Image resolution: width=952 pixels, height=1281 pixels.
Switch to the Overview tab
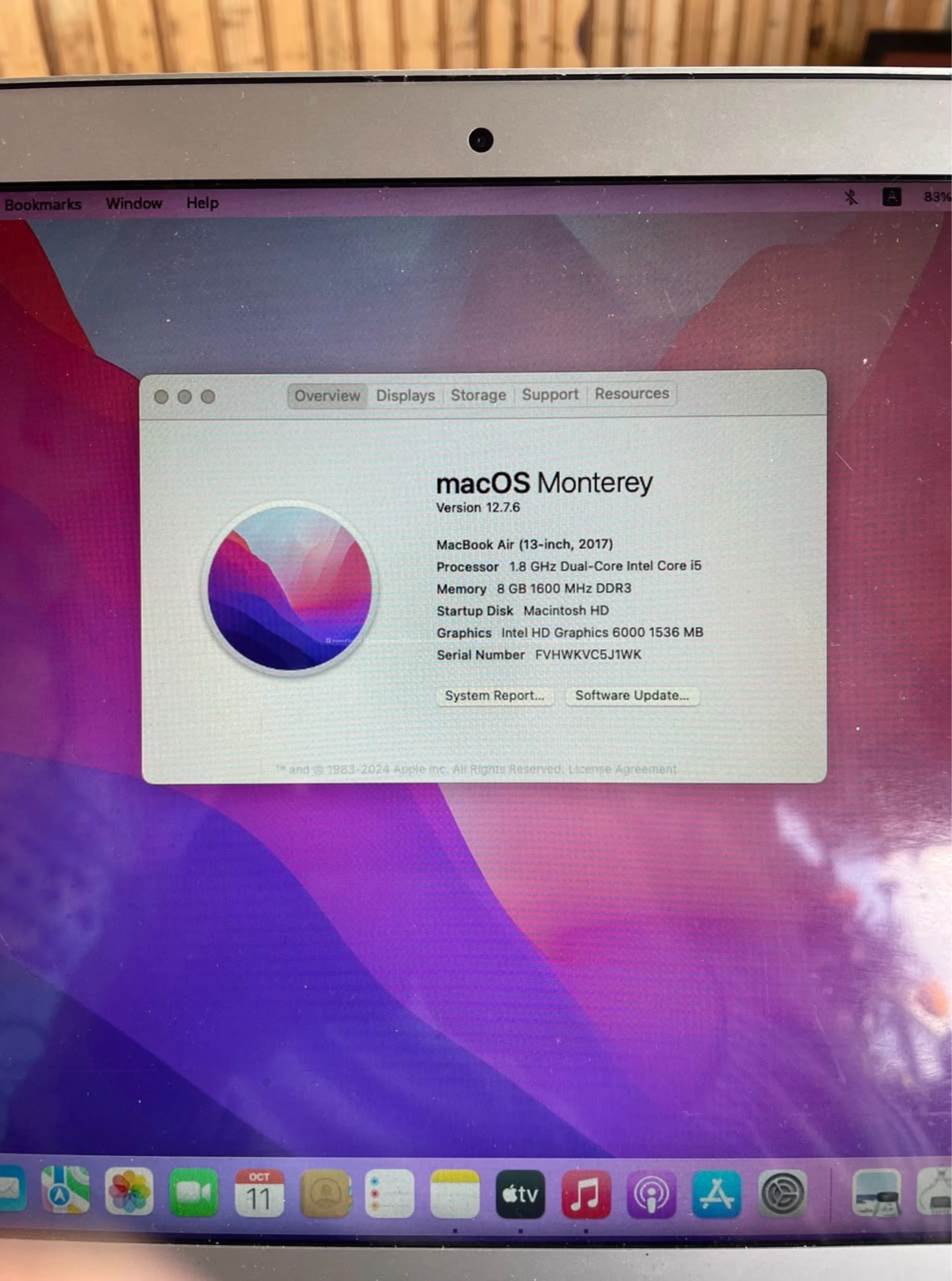tap(327, 396)
